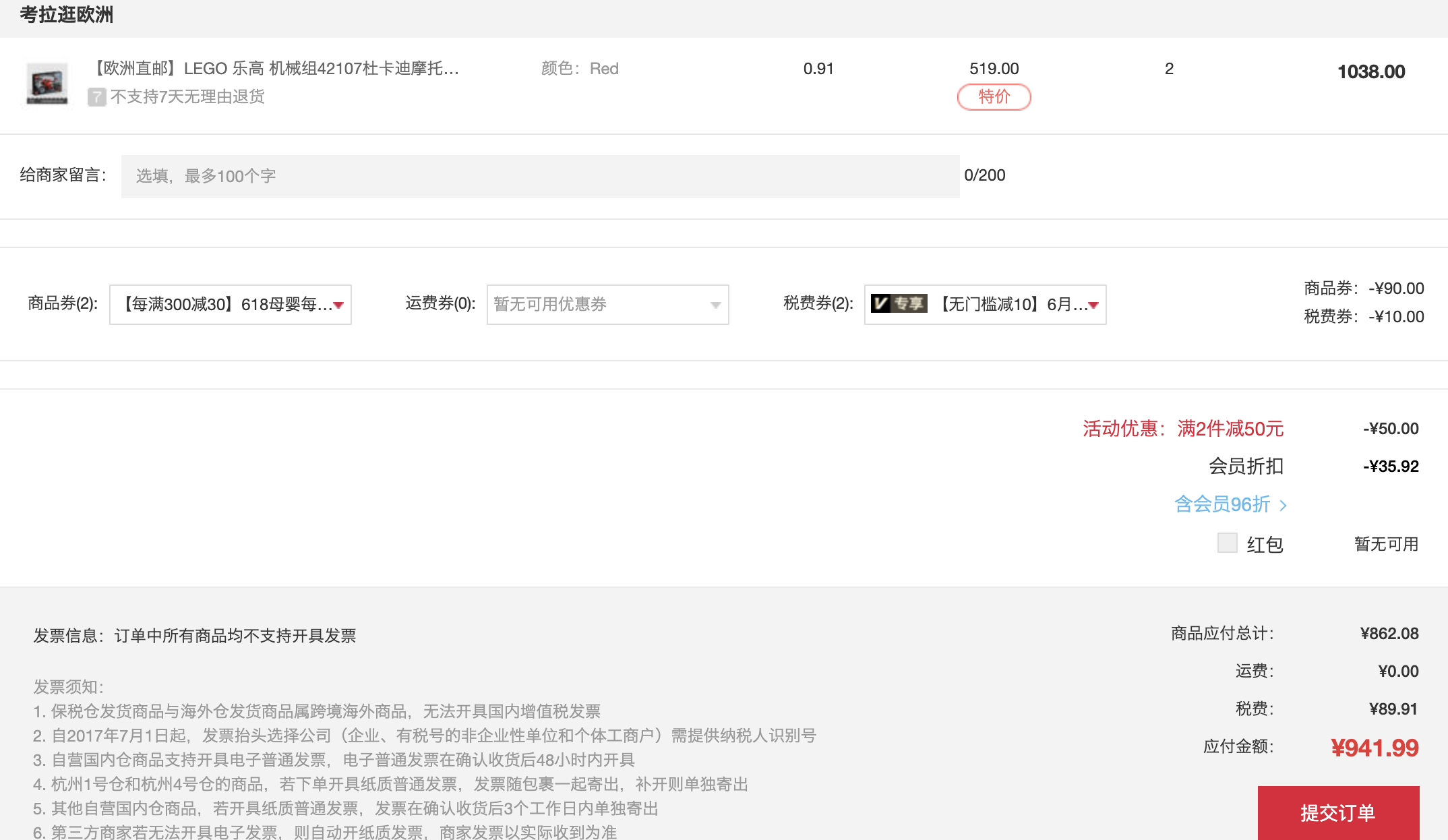Submit the order with 提交订单 button
Screen dimensions: 1448x840
[x=1338, y=812]
